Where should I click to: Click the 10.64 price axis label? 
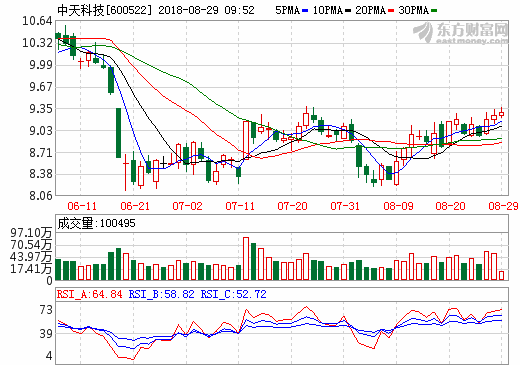[x=37, y=21]
